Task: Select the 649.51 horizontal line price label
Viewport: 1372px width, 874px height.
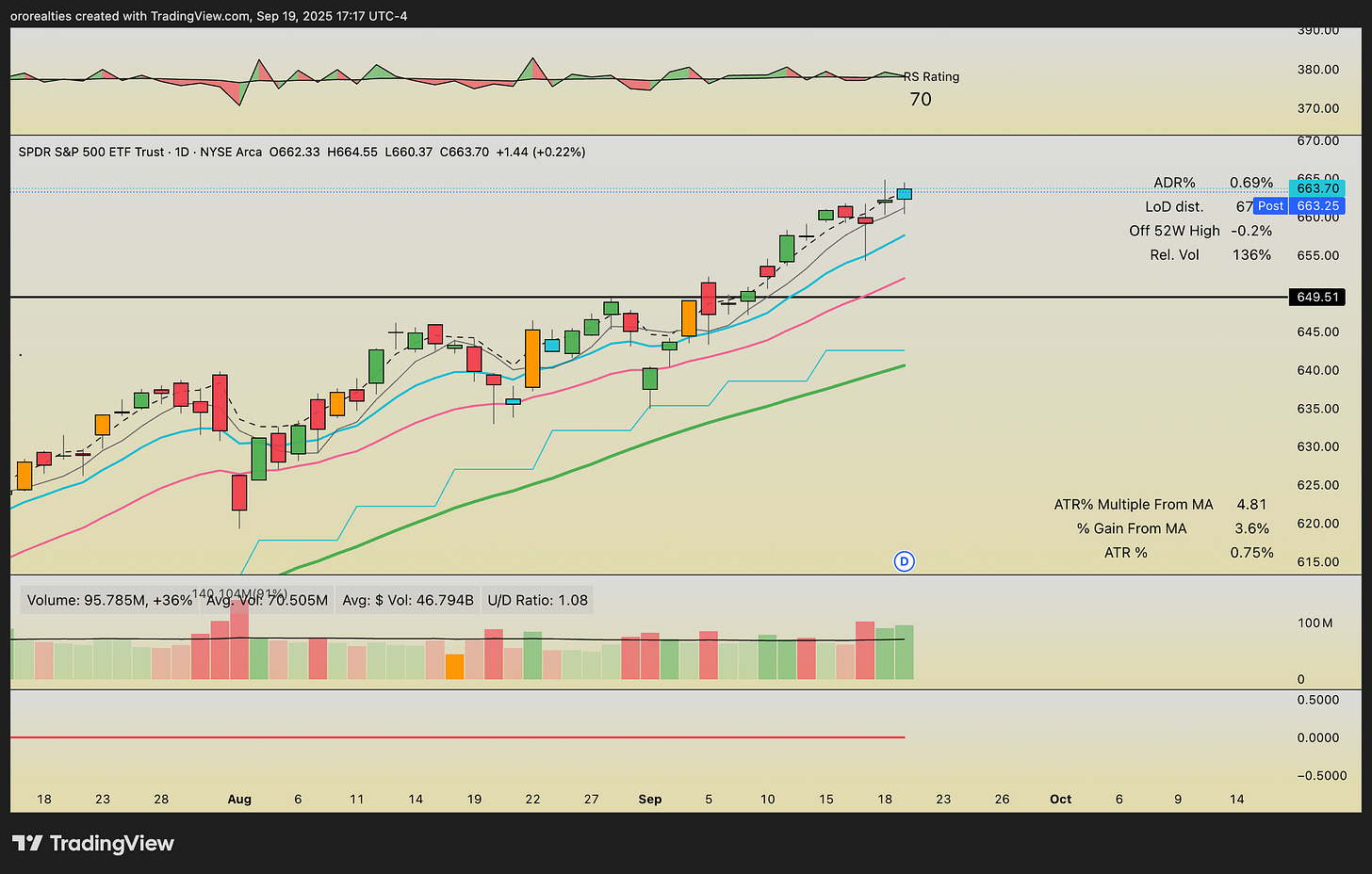Action: click(1317, 297)
